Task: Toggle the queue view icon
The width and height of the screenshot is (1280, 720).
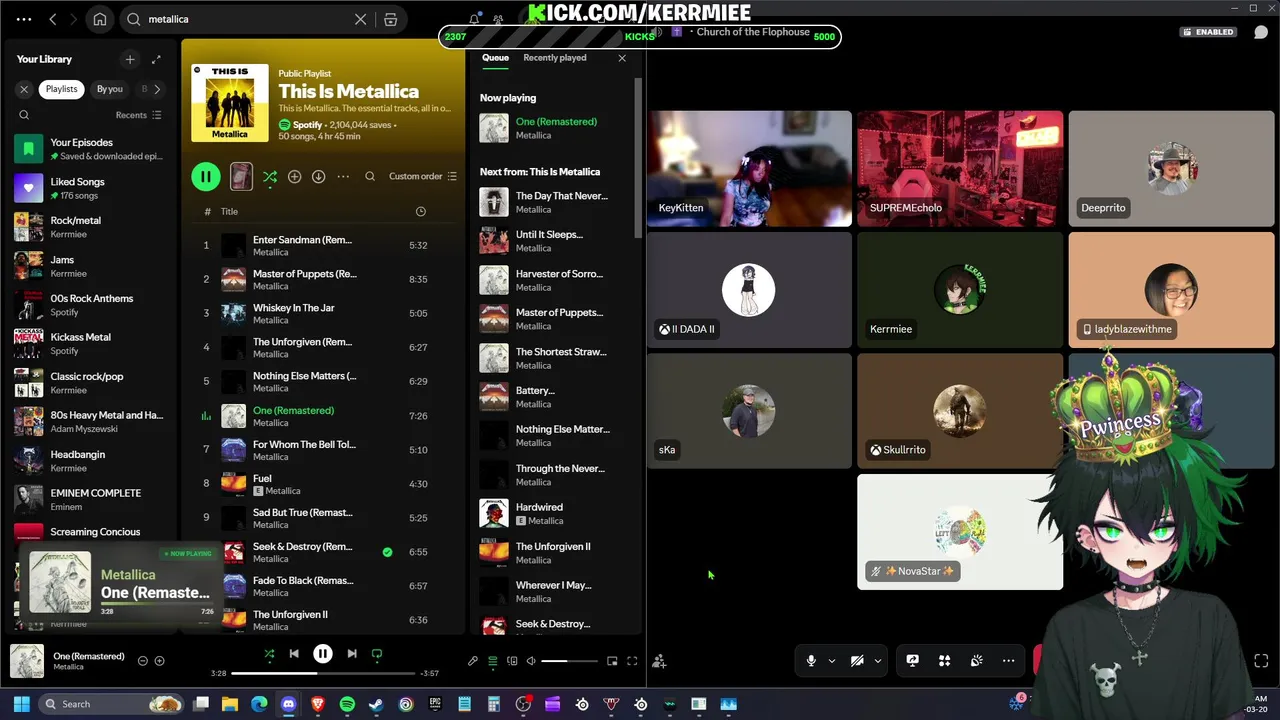Action: [x=493, y=661]
